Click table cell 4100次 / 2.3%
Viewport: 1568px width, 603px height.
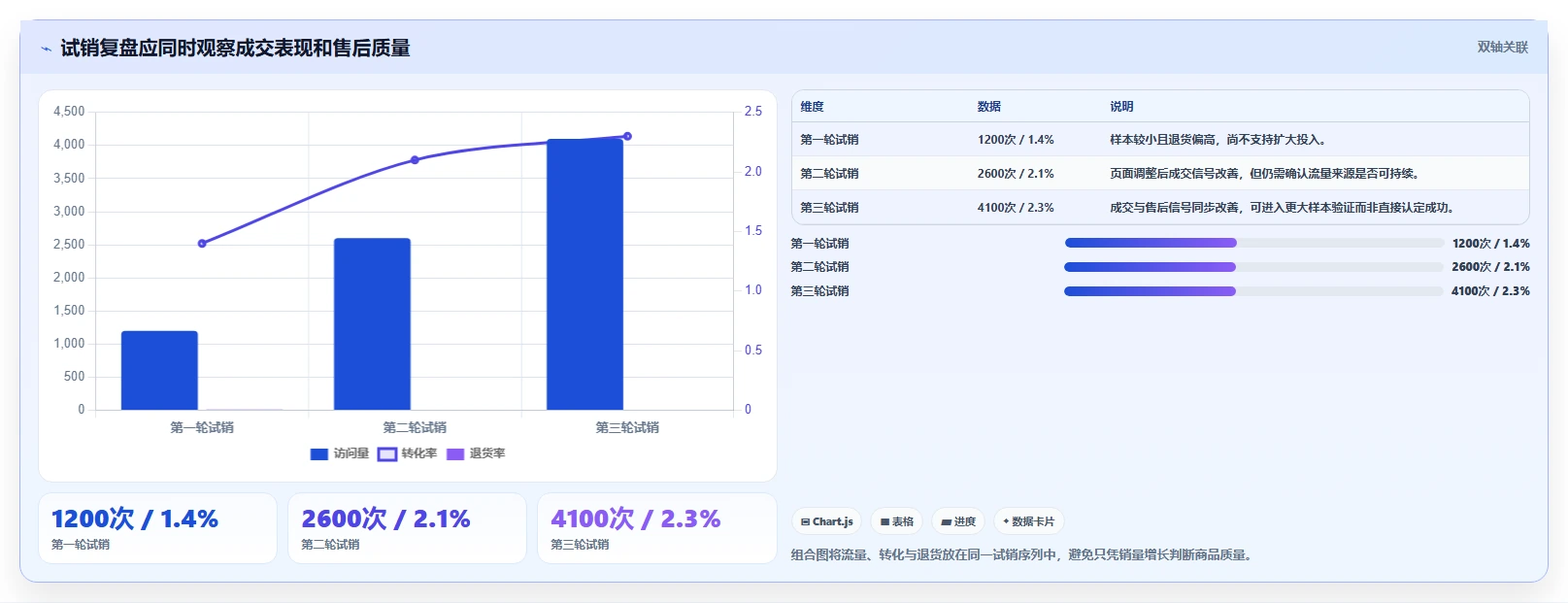(1016, 208)
